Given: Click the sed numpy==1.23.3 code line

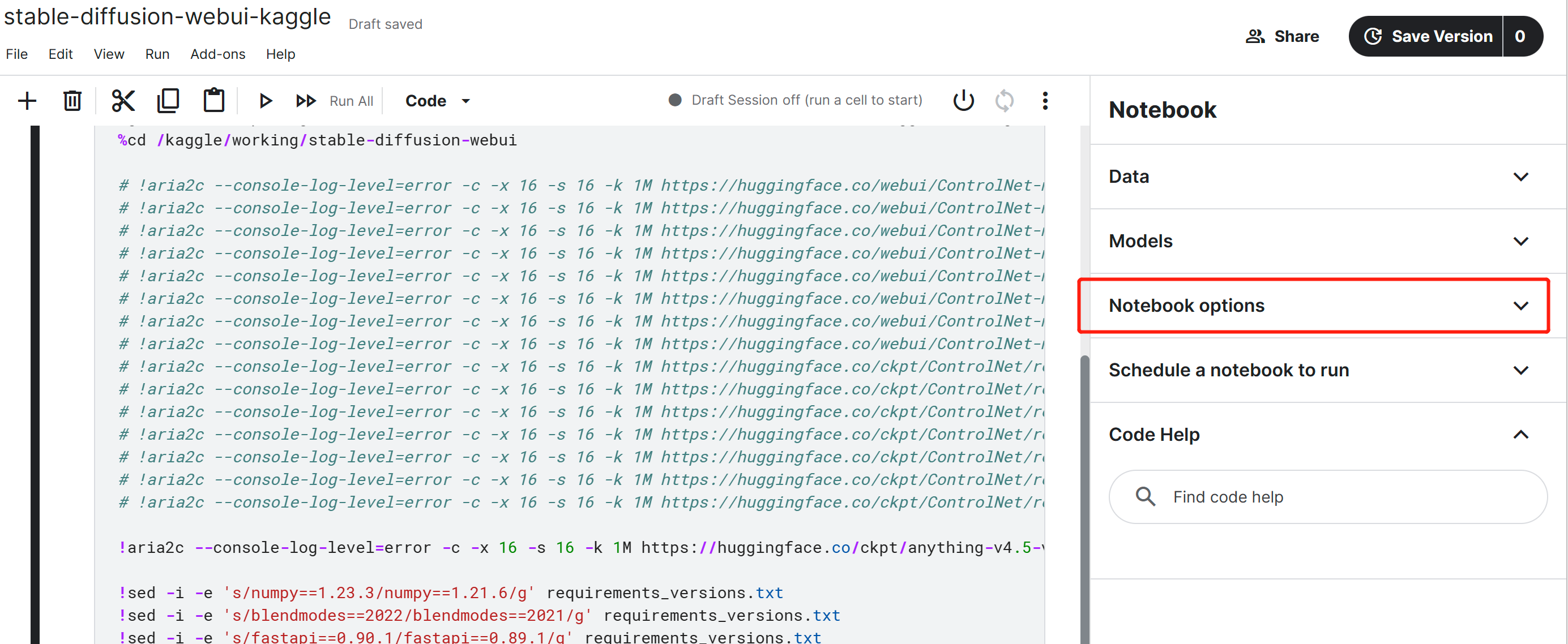Looking at the screenshot, I should pyautogui.click(x=450, y=593).
